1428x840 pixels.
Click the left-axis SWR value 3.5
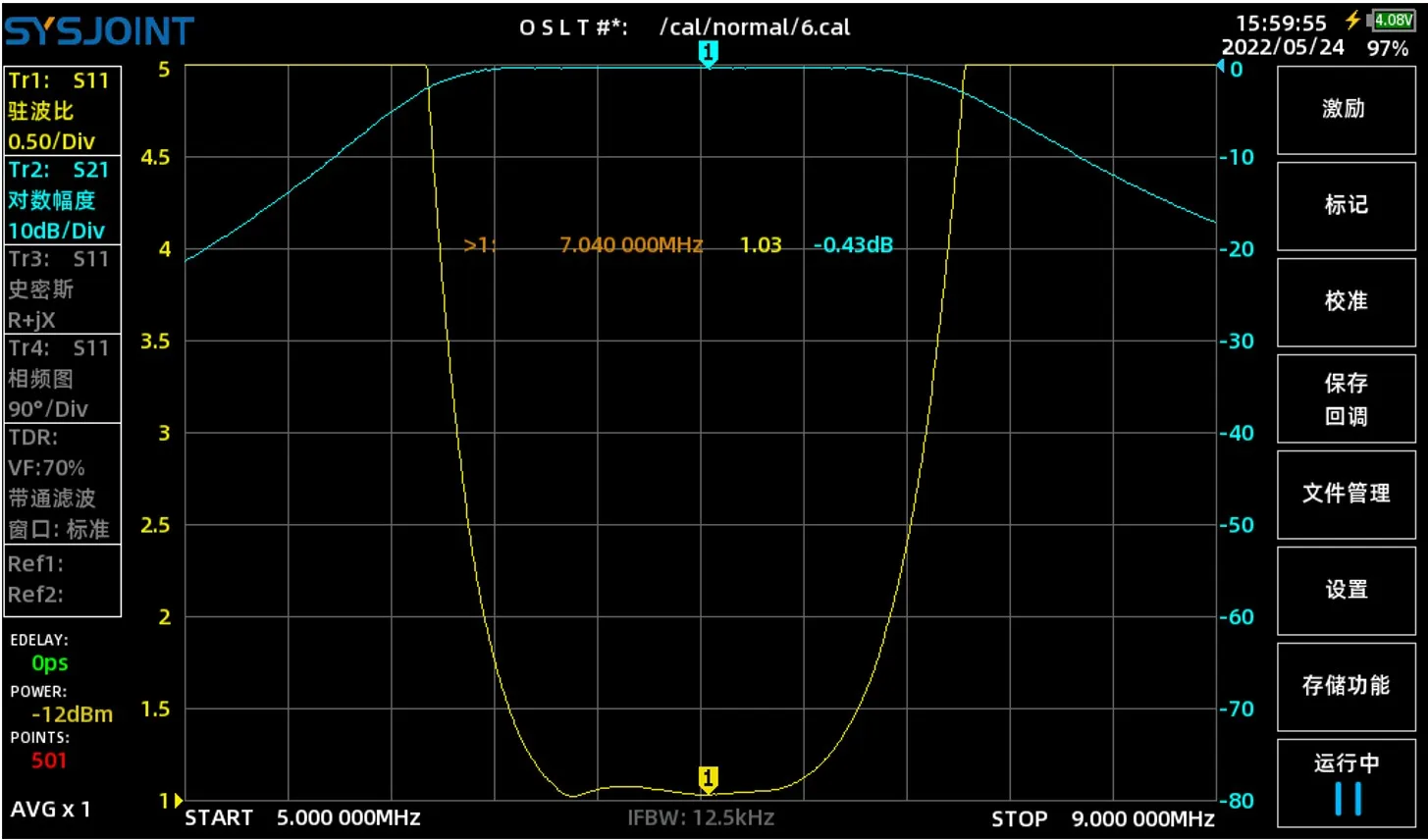155,341
